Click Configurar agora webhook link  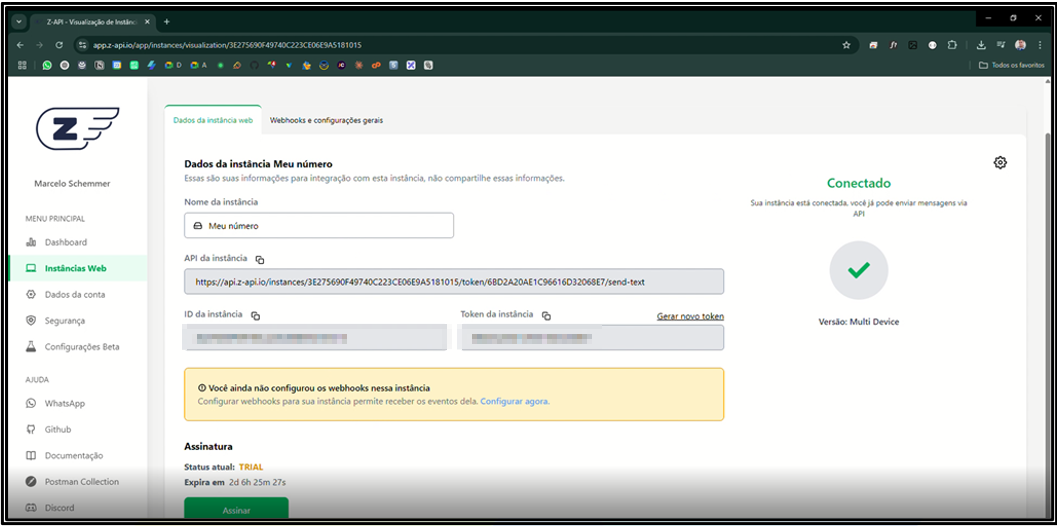click(514, 401)
